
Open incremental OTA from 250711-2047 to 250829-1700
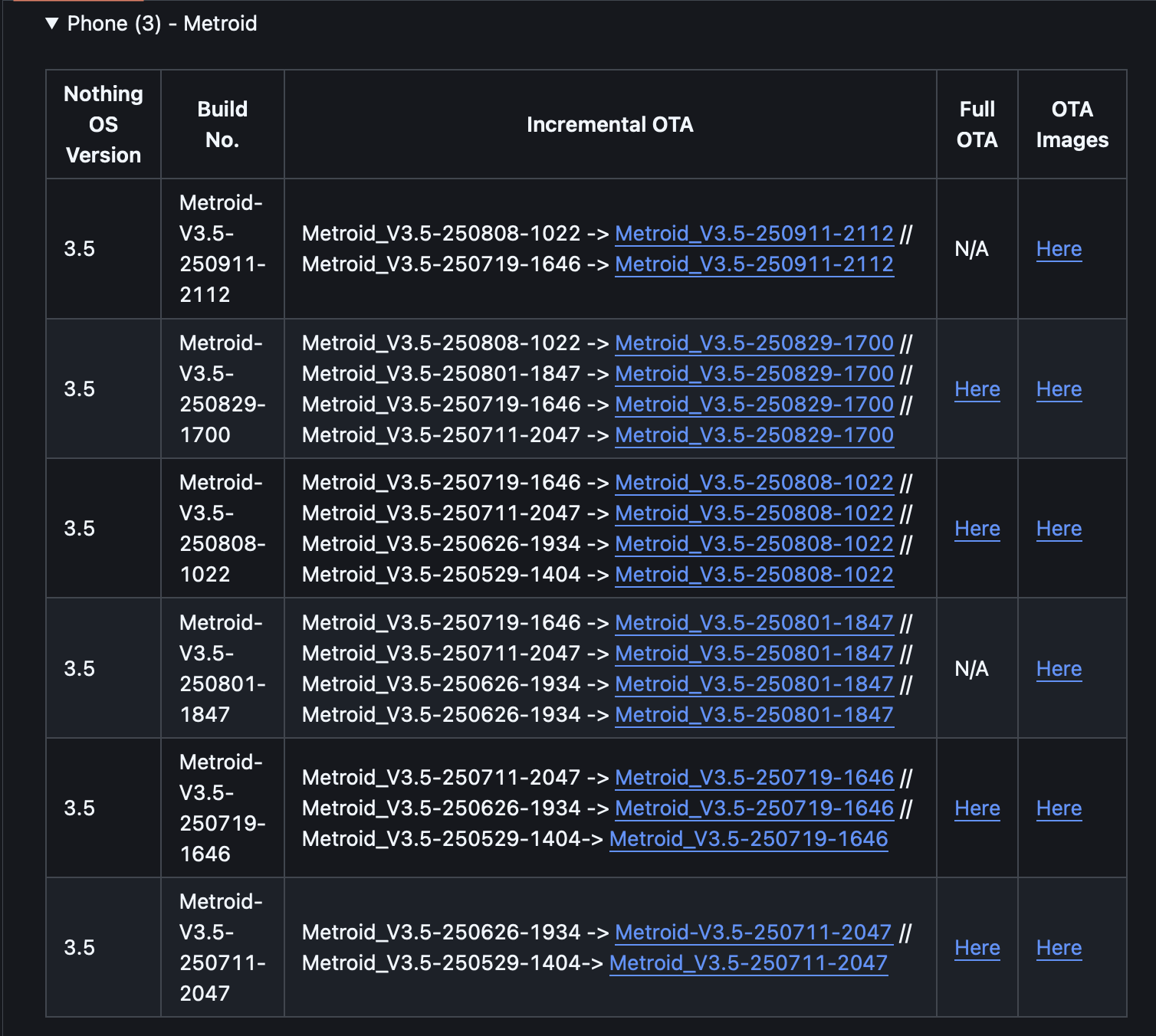[x=754, y=435]
